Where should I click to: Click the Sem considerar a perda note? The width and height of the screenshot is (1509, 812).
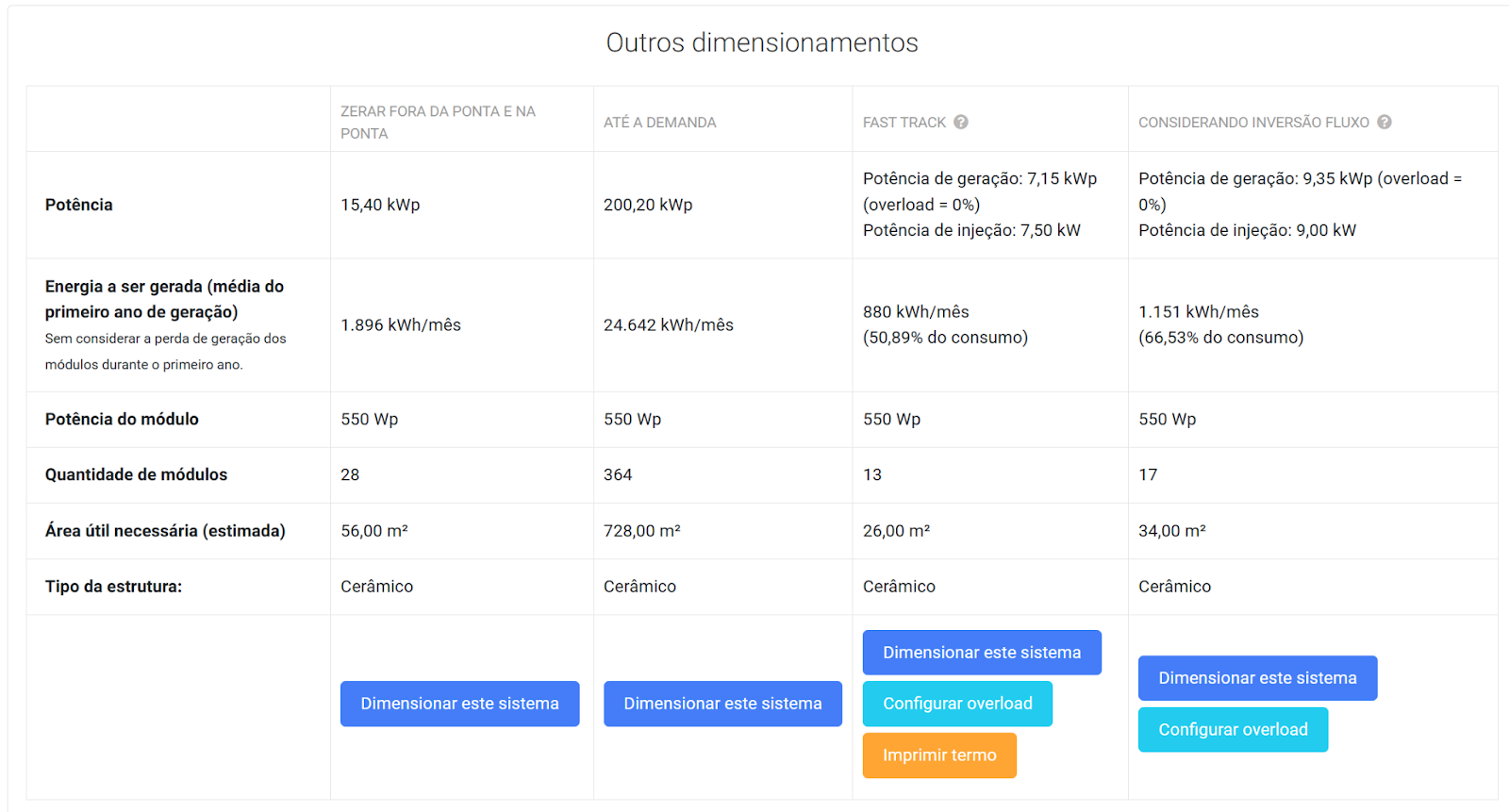coord(166,352)
